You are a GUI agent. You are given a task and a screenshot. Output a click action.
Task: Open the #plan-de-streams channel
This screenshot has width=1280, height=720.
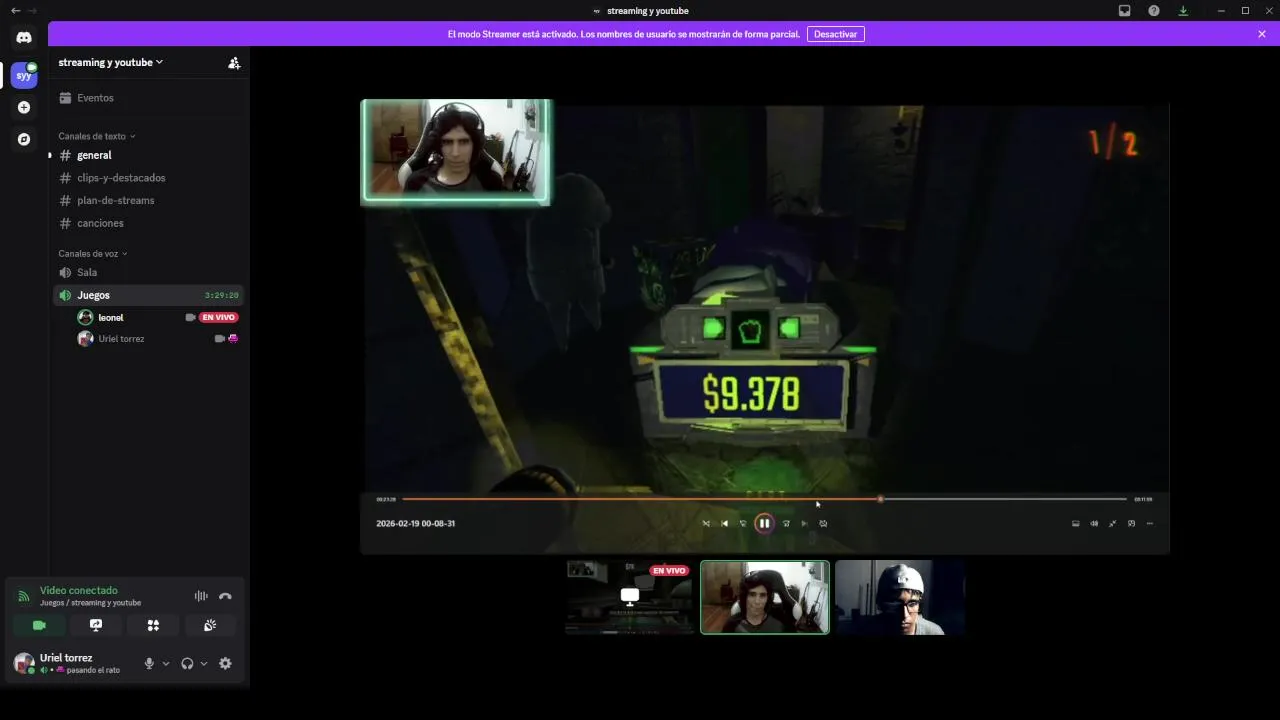(x=149, y=200)
